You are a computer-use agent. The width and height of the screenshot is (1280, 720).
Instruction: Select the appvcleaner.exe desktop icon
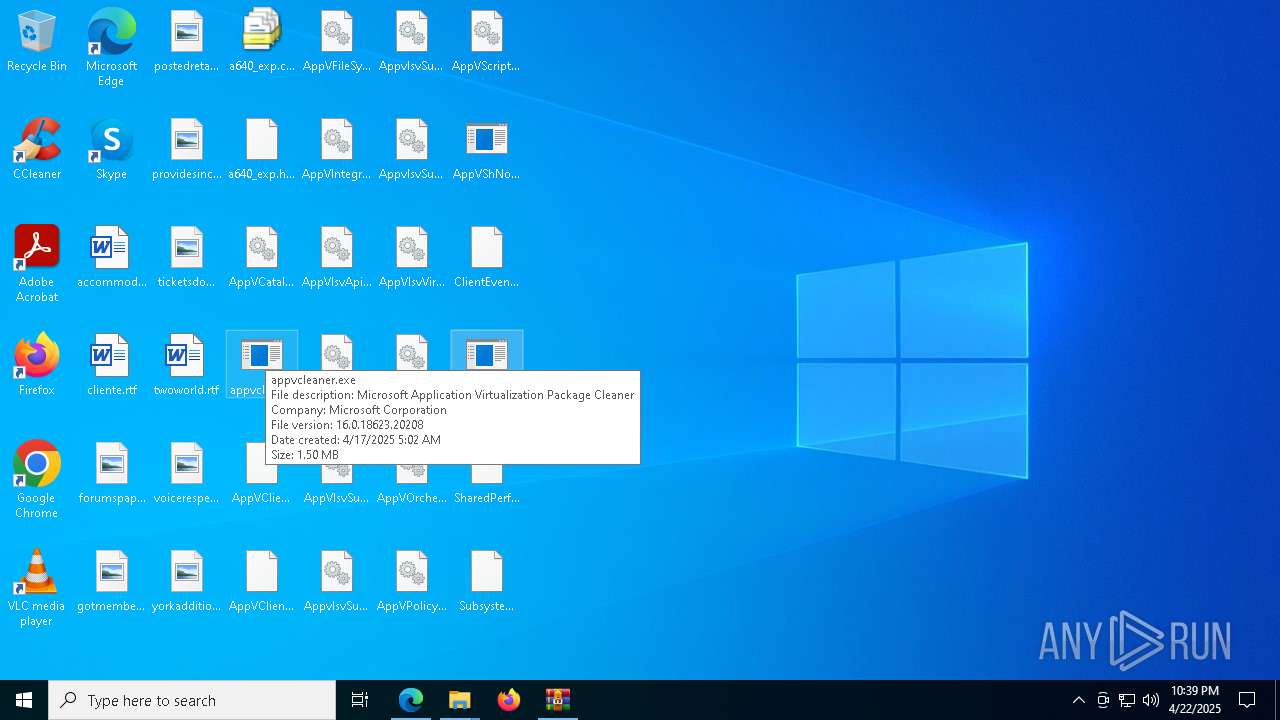[262, 355]
